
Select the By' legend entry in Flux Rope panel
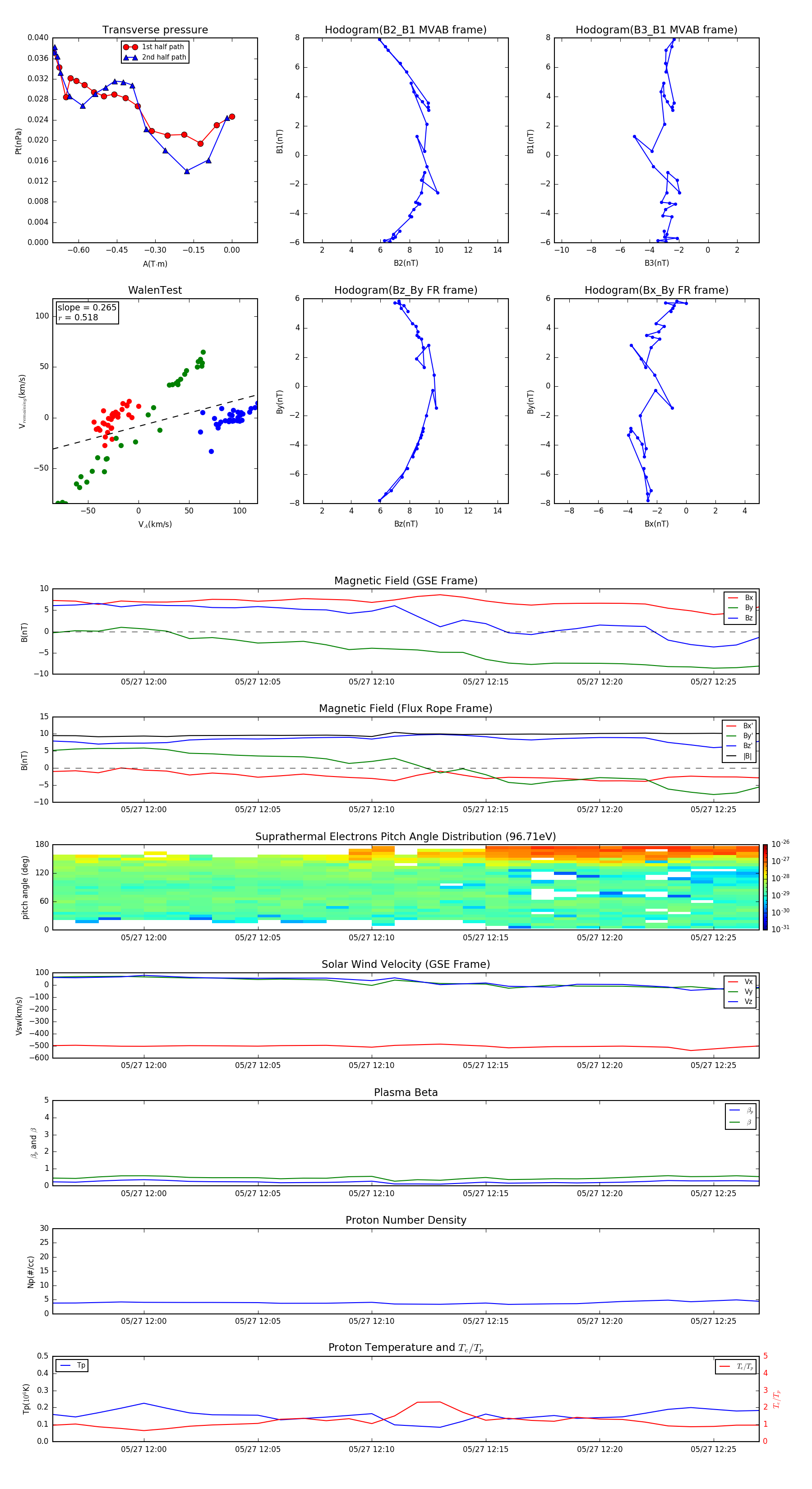740,736
